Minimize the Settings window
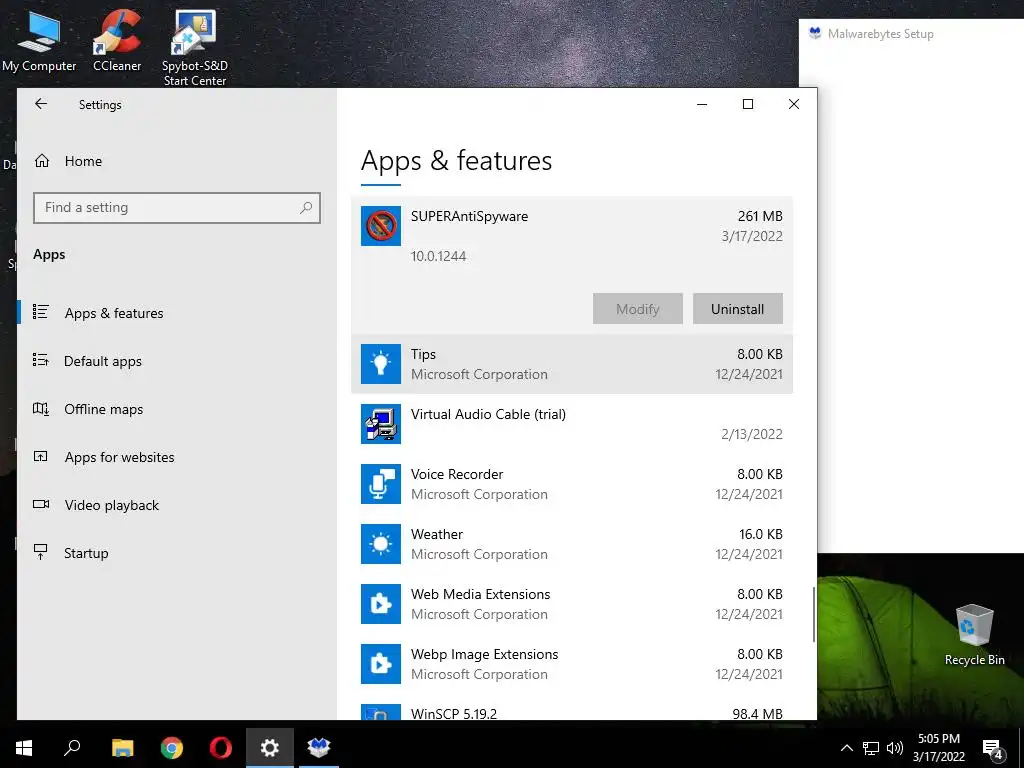This screenshot has height=768, width=1024. click(x=702, y=104)
